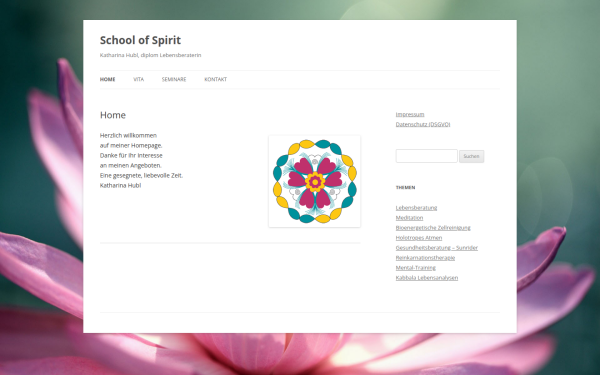Image resolution: width=600 pixels, height=375 pixels.
Task: Click the THEMEN sidebar heading
Action: click(x=406, y=187)
